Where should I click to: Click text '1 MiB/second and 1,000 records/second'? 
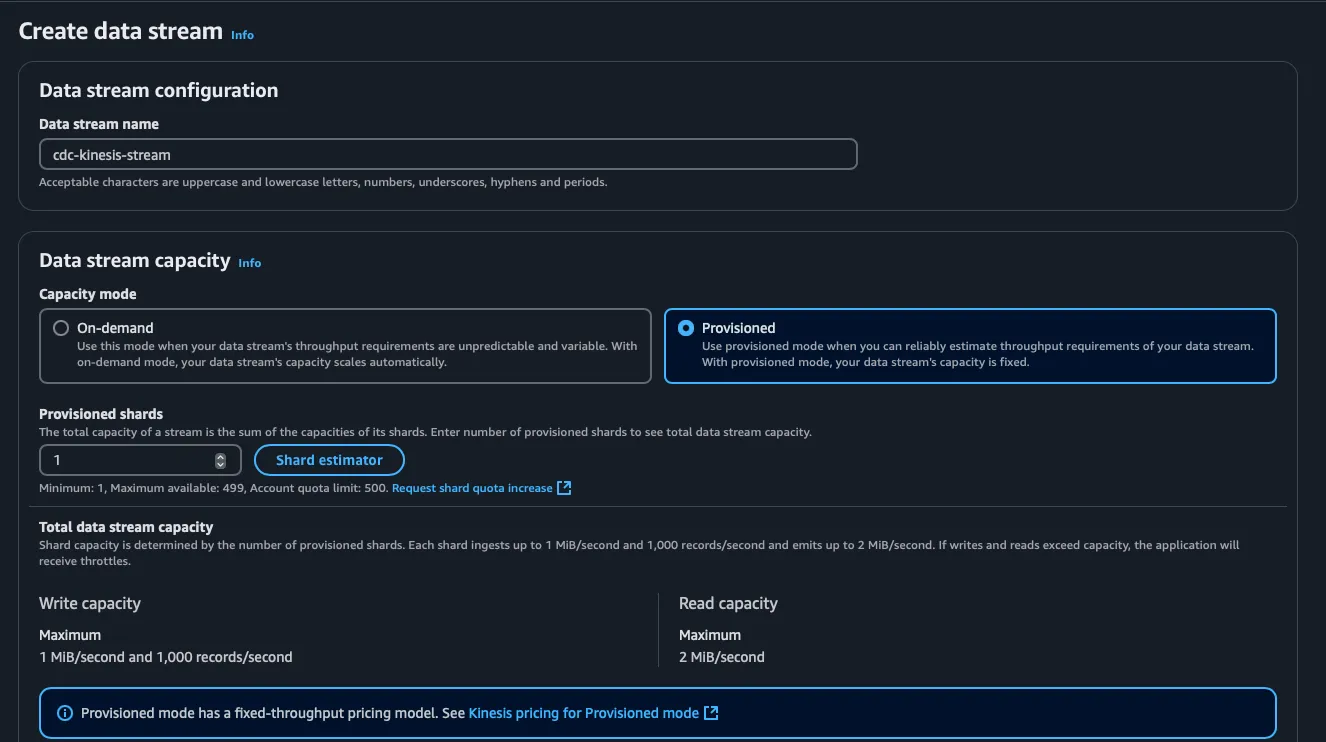coord(166,657)
